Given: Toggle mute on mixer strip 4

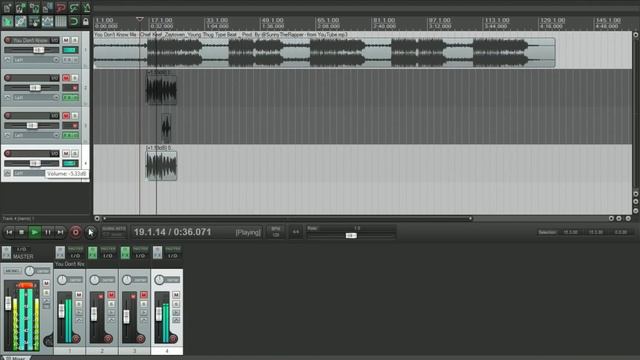Looking at the screenshot, I should click(x=176, y=295).
